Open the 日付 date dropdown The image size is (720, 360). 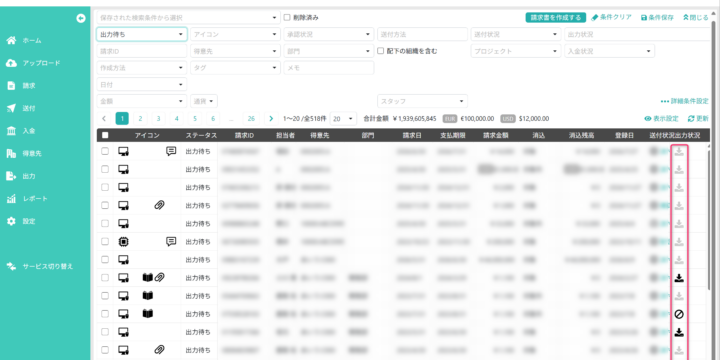click(x=141, y=84)
